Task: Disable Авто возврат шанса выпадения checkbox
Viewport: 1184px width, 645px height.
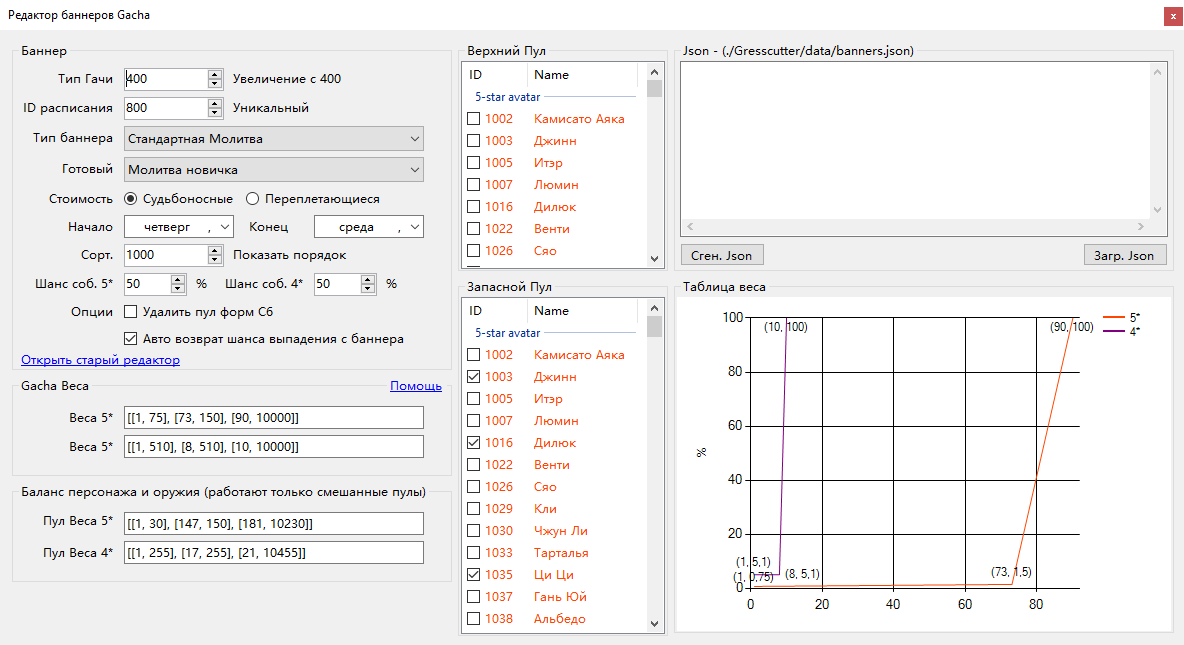Action: coord(130,339)
